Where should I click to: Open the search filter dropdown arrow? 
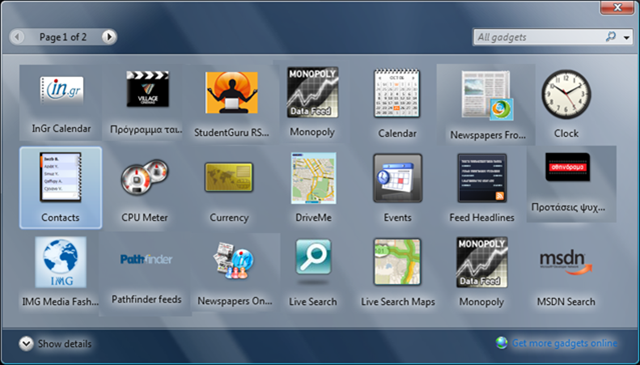[627, 38]
